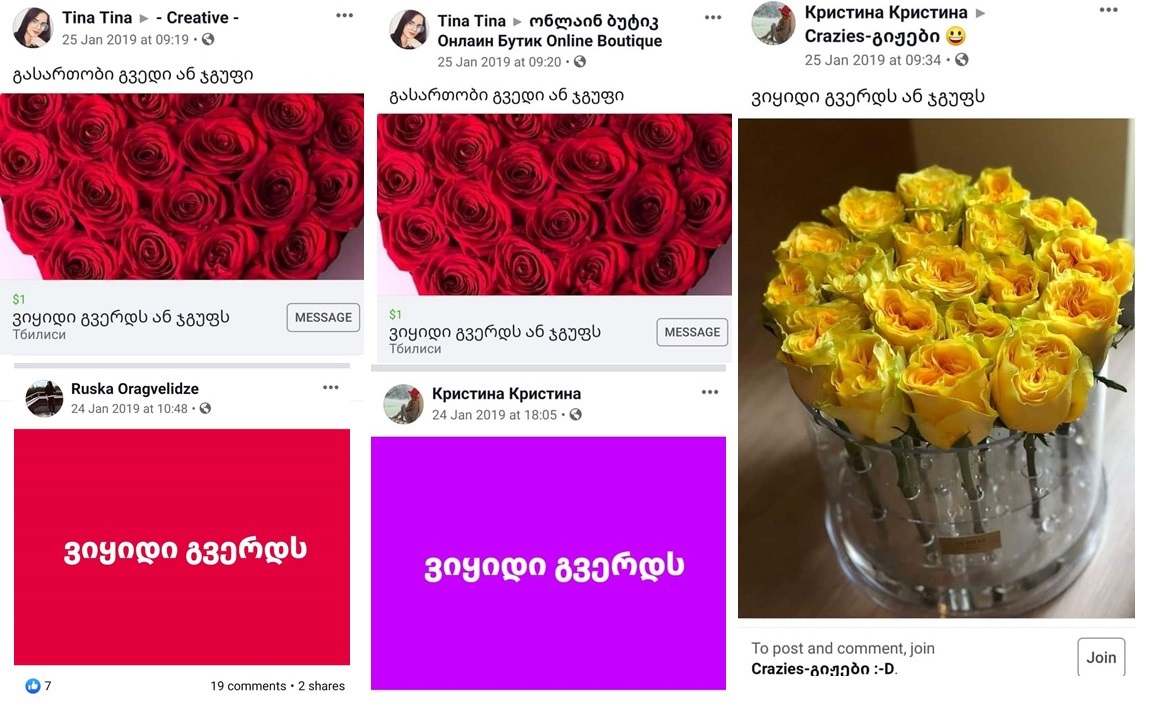
Task: Open the 19 comments link
Action: 248,686
